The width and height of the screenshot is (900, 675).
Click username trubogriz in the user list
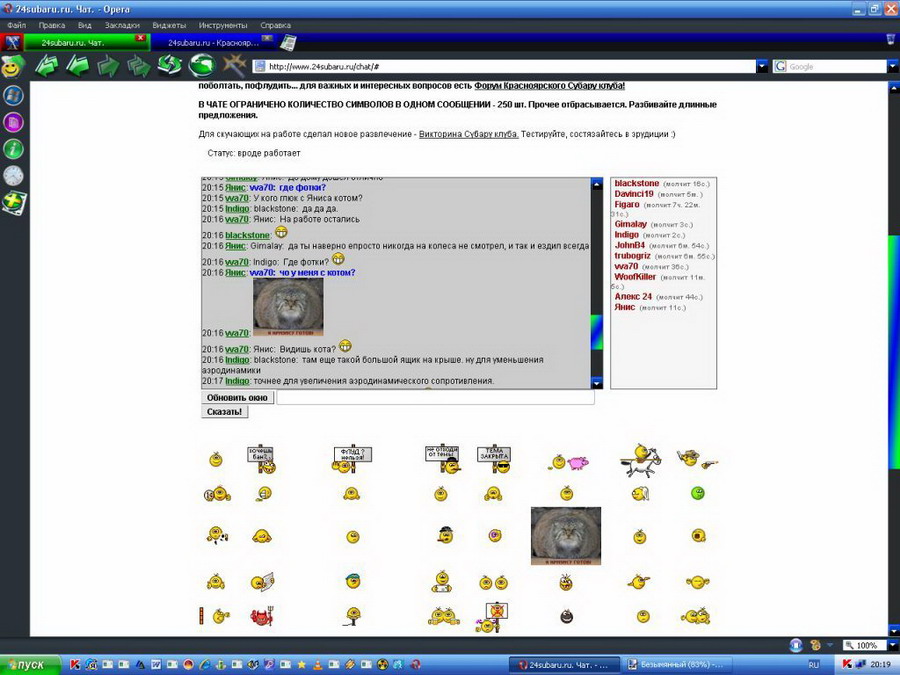(x=633, y=255)
